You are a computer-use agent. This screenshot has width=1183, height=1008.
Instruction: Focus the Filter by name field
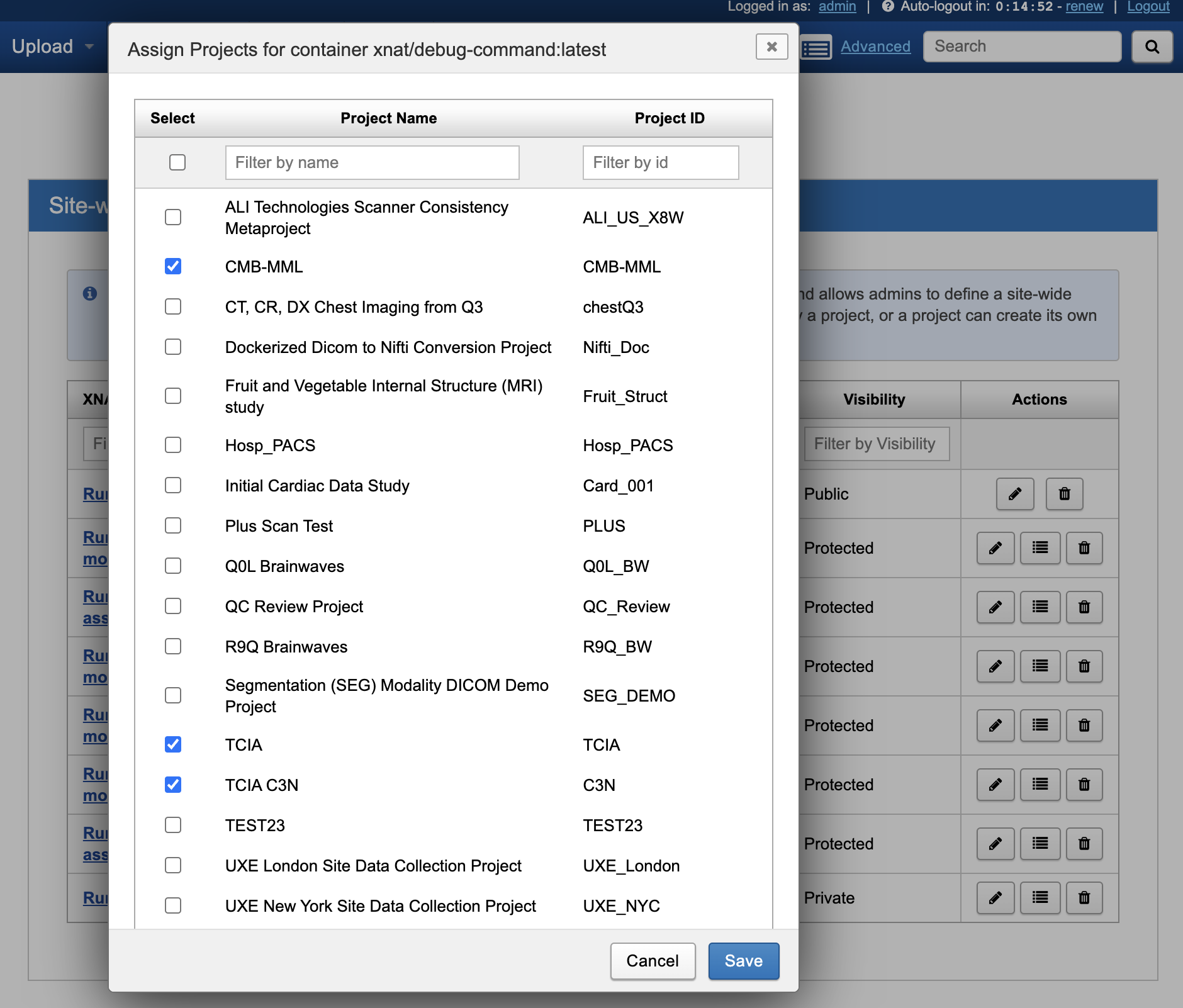pos(372,162)
